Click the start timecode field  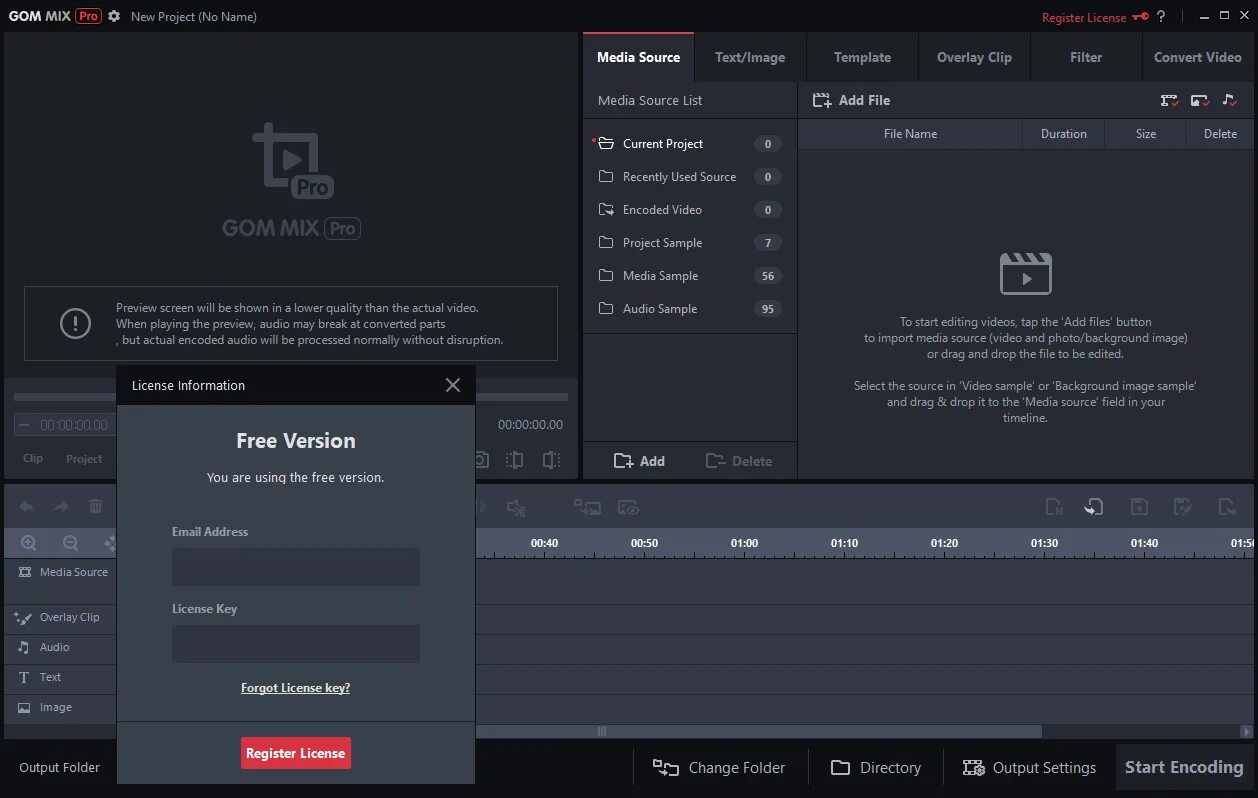pos(66,425)
